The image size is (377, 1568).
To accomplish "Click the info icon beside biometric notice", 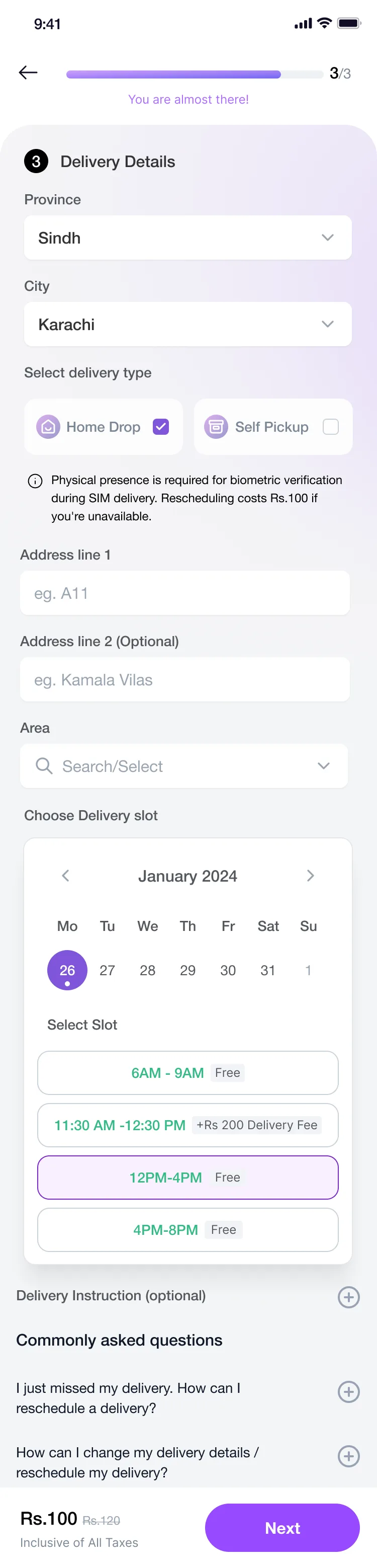I will click(35, 481).
